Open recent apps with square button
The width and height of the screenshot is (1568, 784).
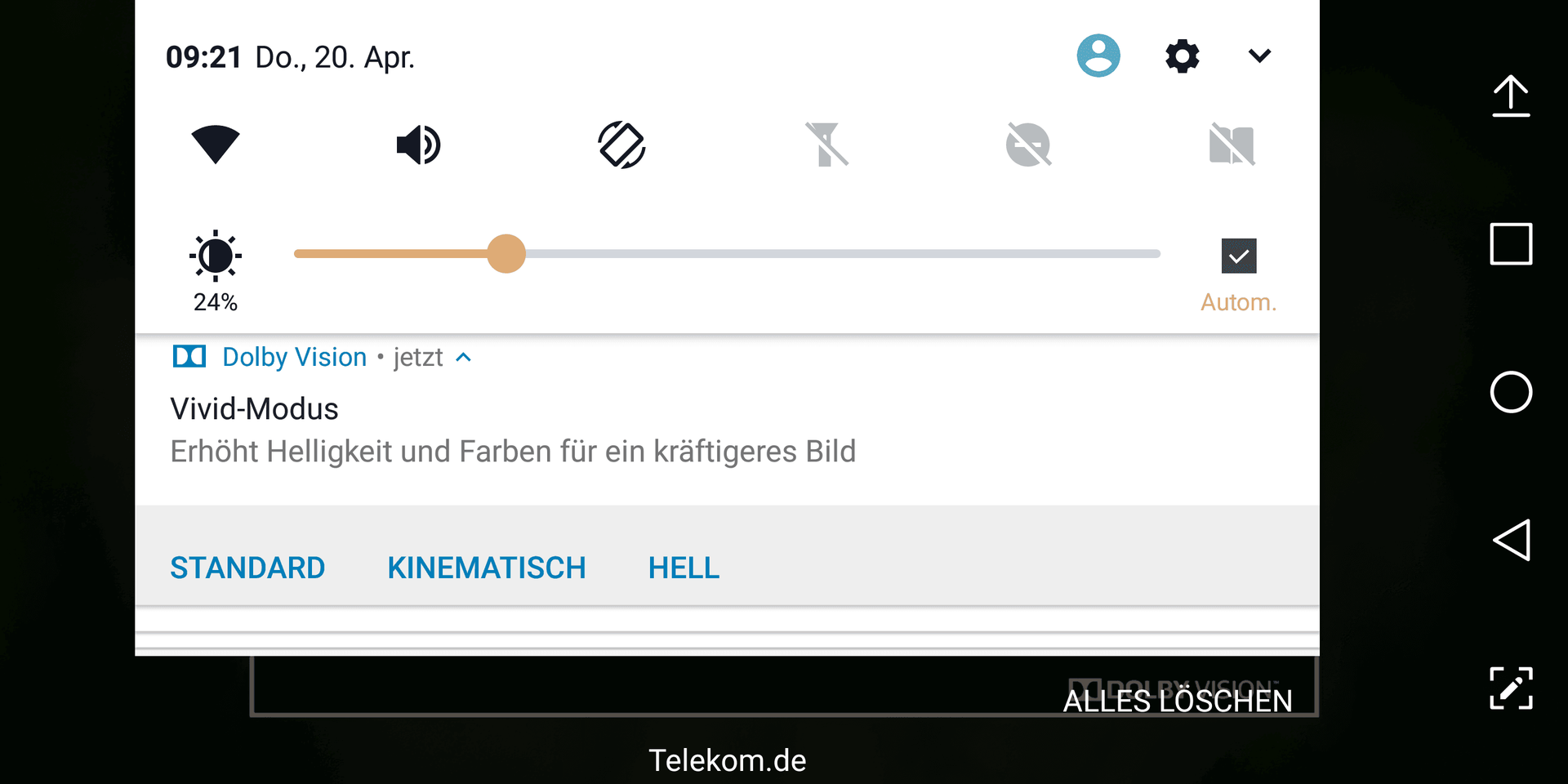click(1511, 243)
